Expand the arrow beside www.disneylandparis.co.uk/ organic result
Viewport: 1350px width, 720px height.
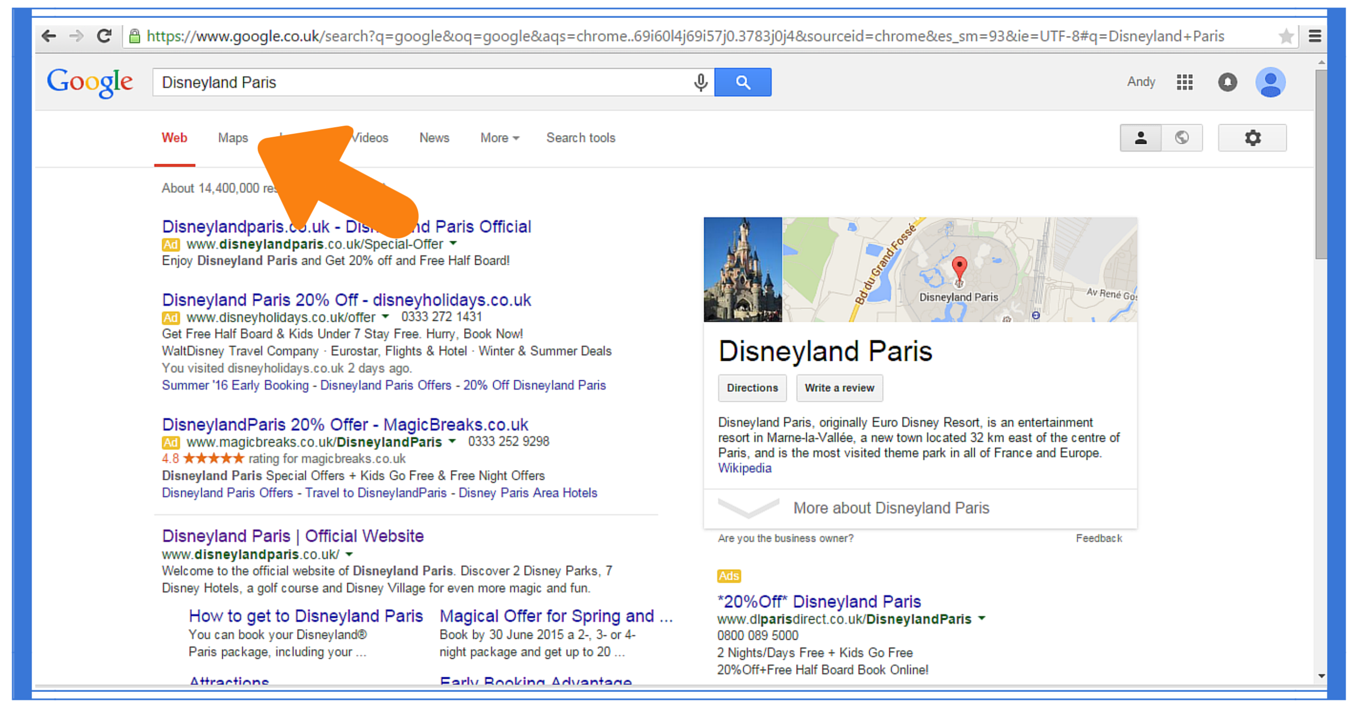(x=349, y=554)
